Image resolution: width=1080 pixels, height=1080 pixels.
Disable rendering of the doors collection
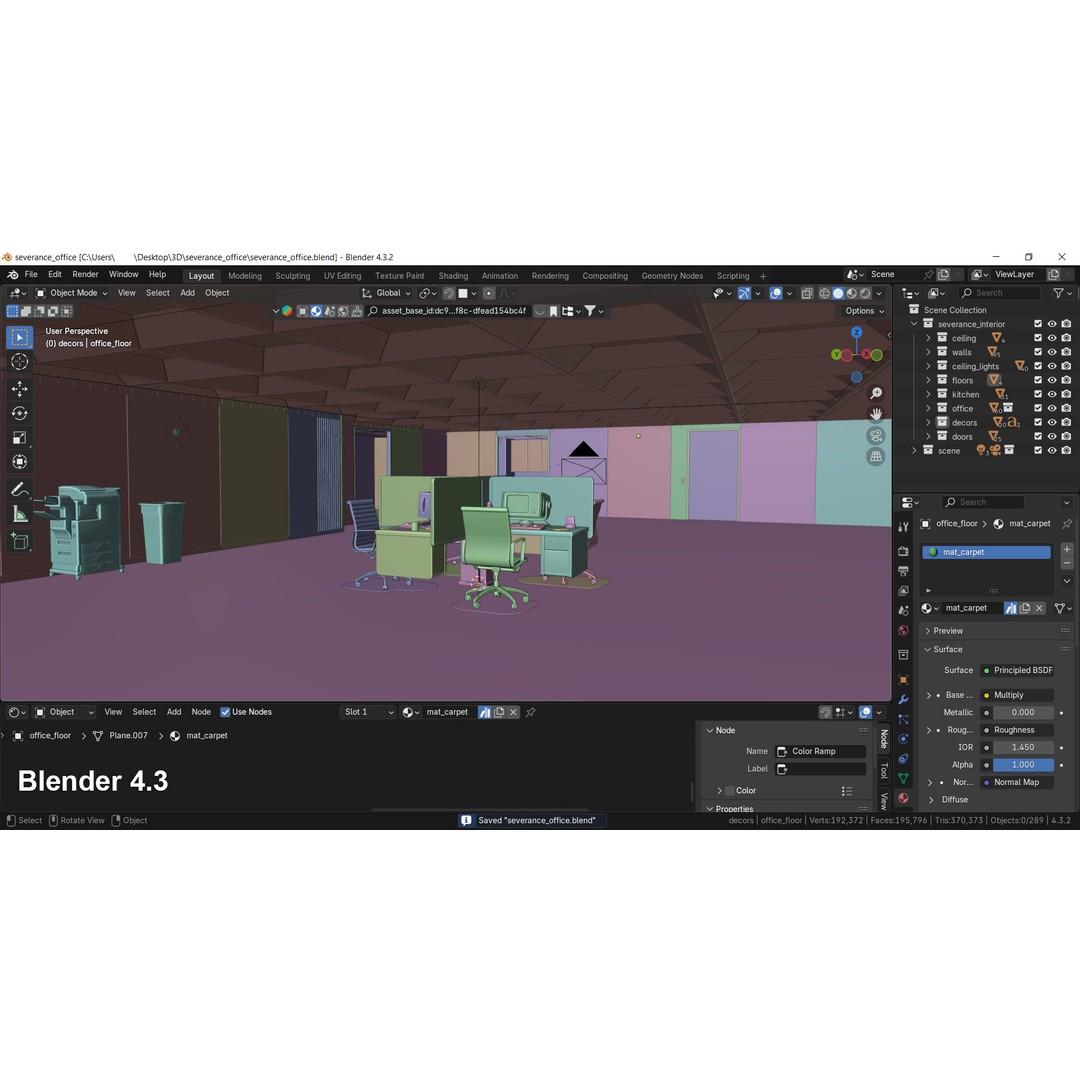(1066, 437)
